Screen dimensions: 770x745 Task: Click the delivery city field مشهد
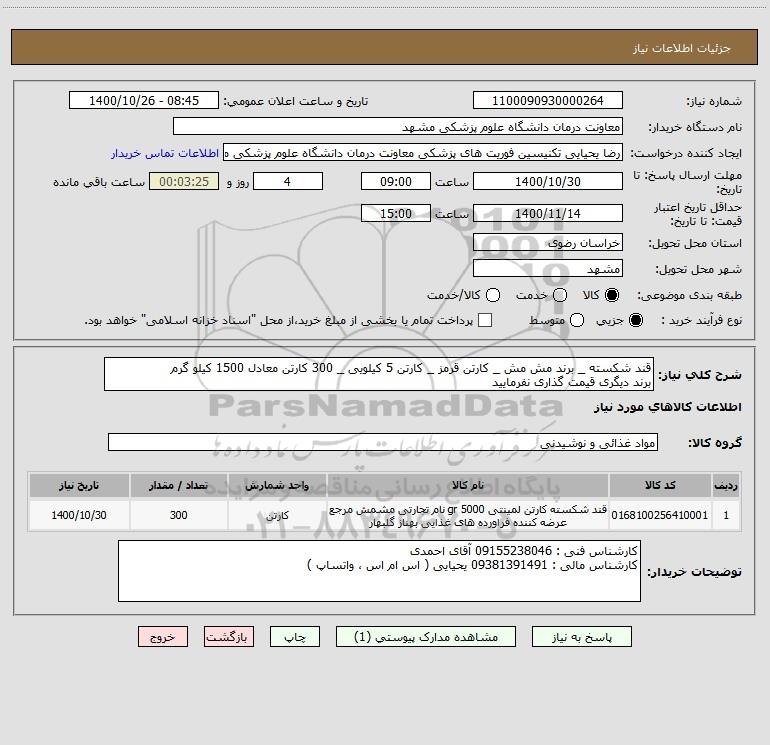click(x=548, y=269)
